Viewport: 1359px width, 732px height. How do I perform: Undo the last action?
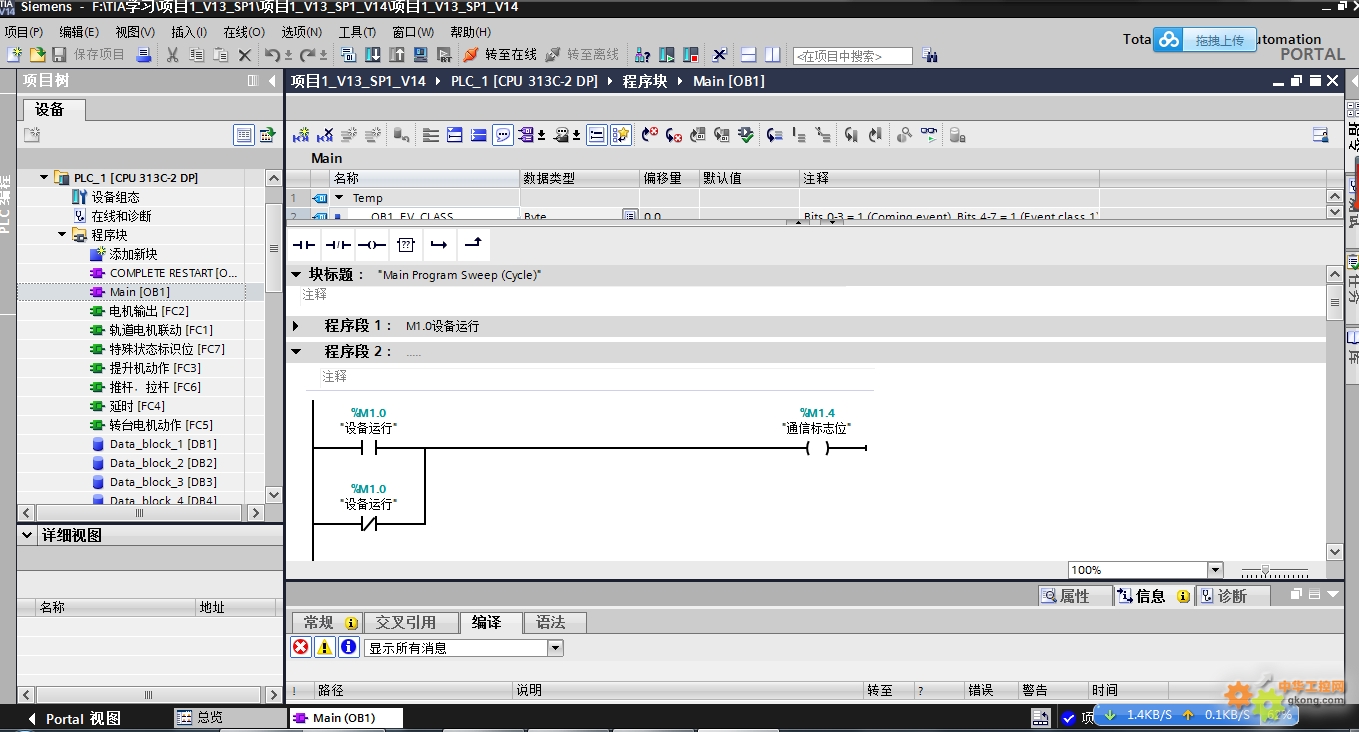pos(273,54)
